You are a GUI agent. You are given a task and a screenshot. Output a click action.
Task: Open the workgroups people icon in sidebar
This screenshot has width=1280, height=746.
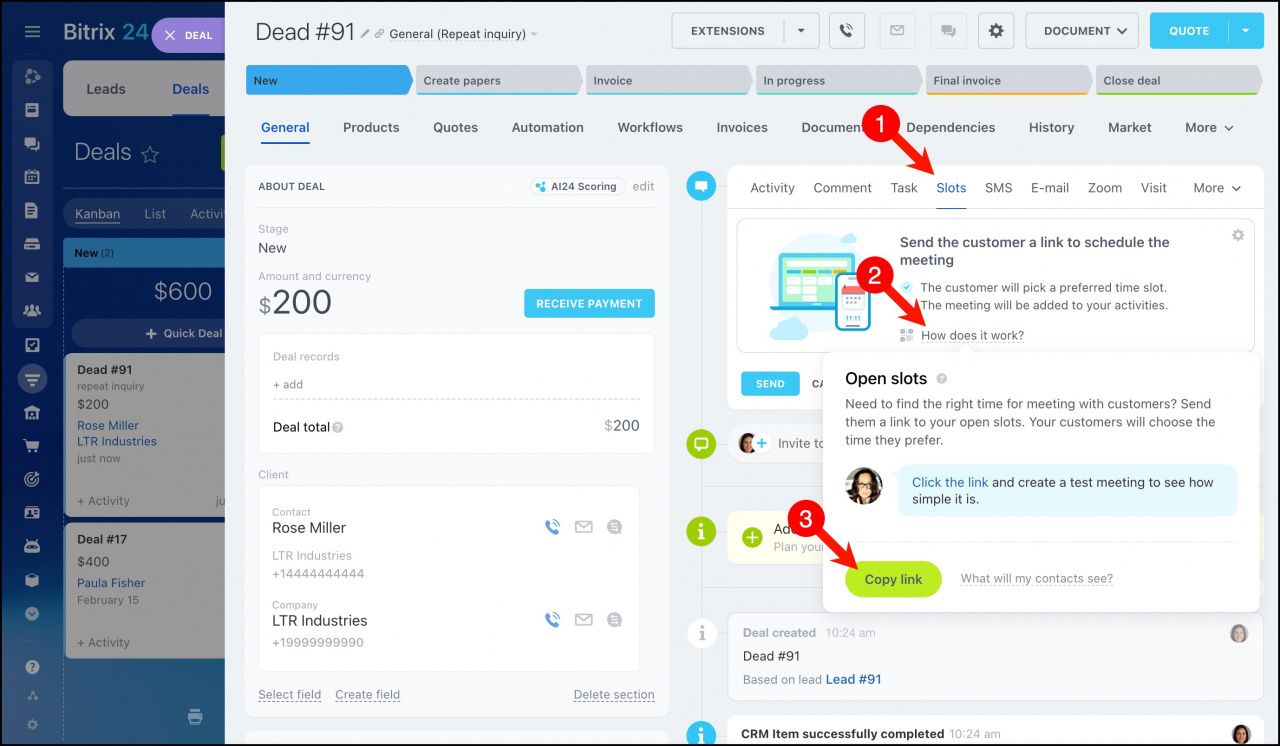coord(32,311)
